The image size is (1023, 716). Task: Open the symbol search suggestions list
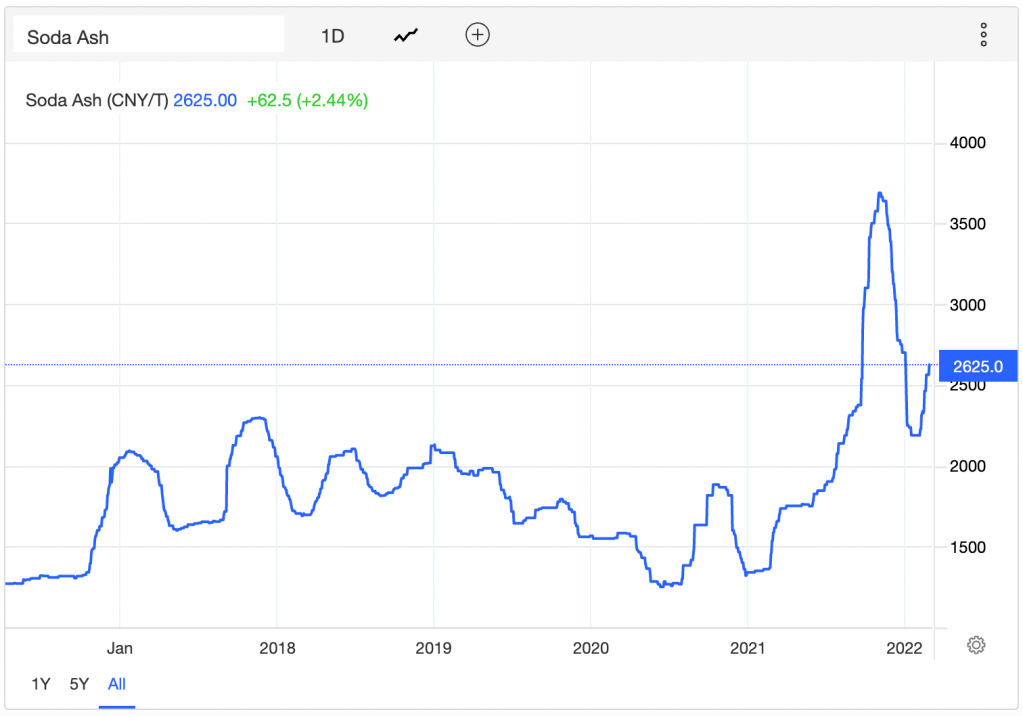(x=148, y=34)
